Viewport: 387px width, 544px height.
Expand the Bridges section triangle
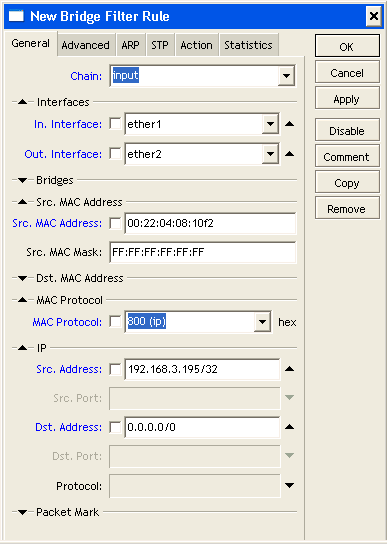[x=23, y=180]
